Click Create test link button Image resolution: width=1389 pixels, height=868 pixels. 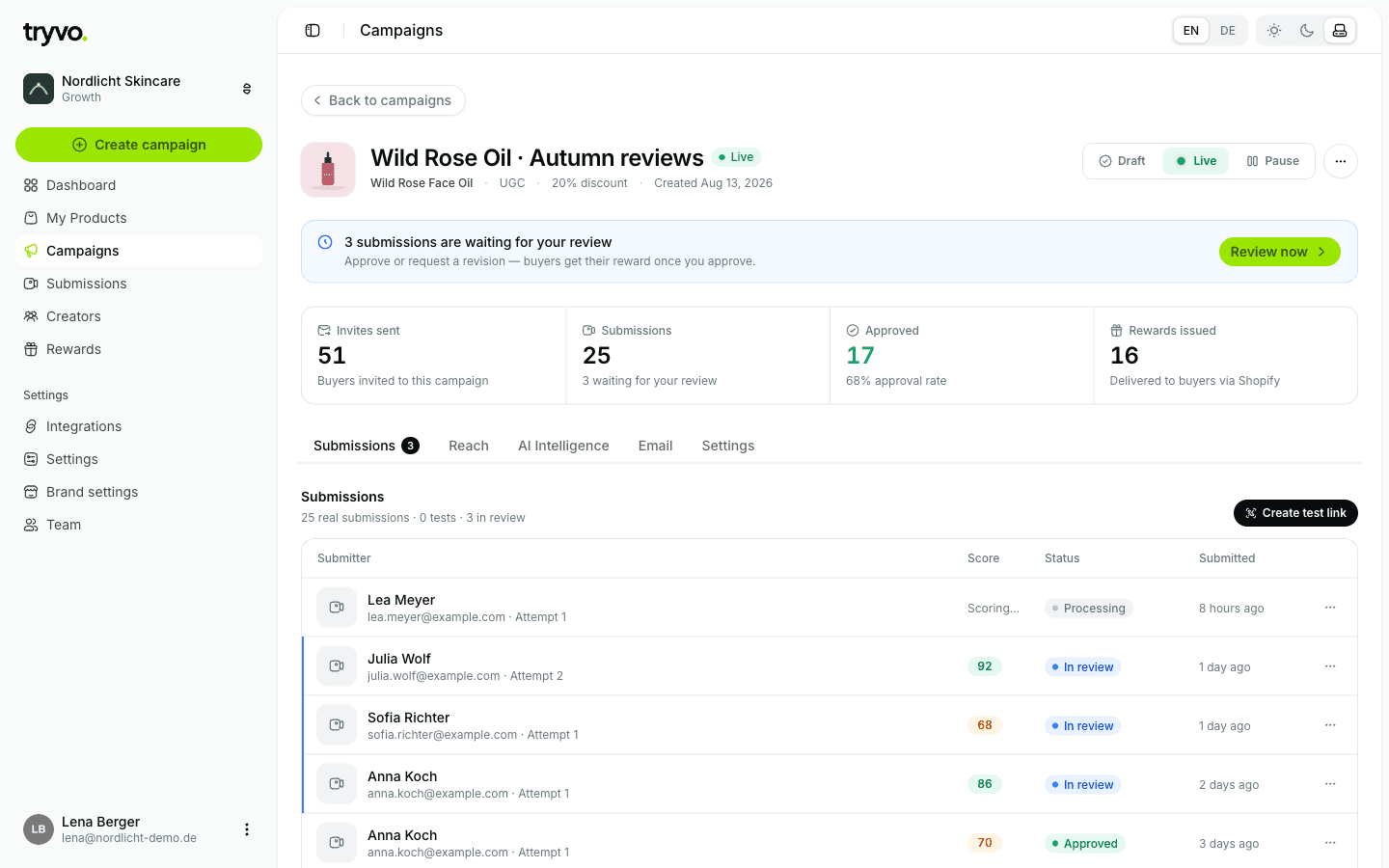pyautogui.click(x=1295, y=513)
